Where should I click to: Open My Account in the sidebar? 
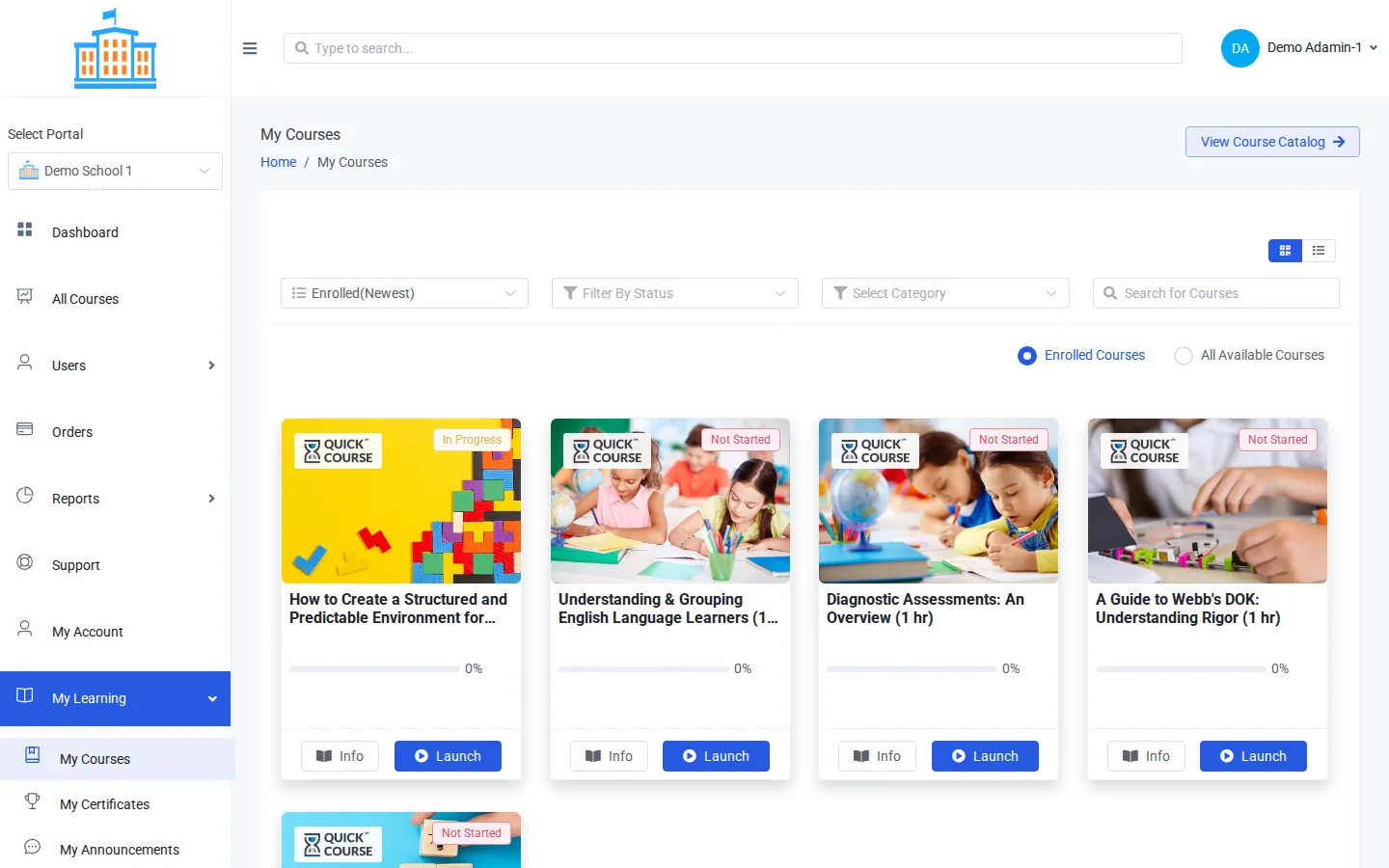[x=115, y=632]
